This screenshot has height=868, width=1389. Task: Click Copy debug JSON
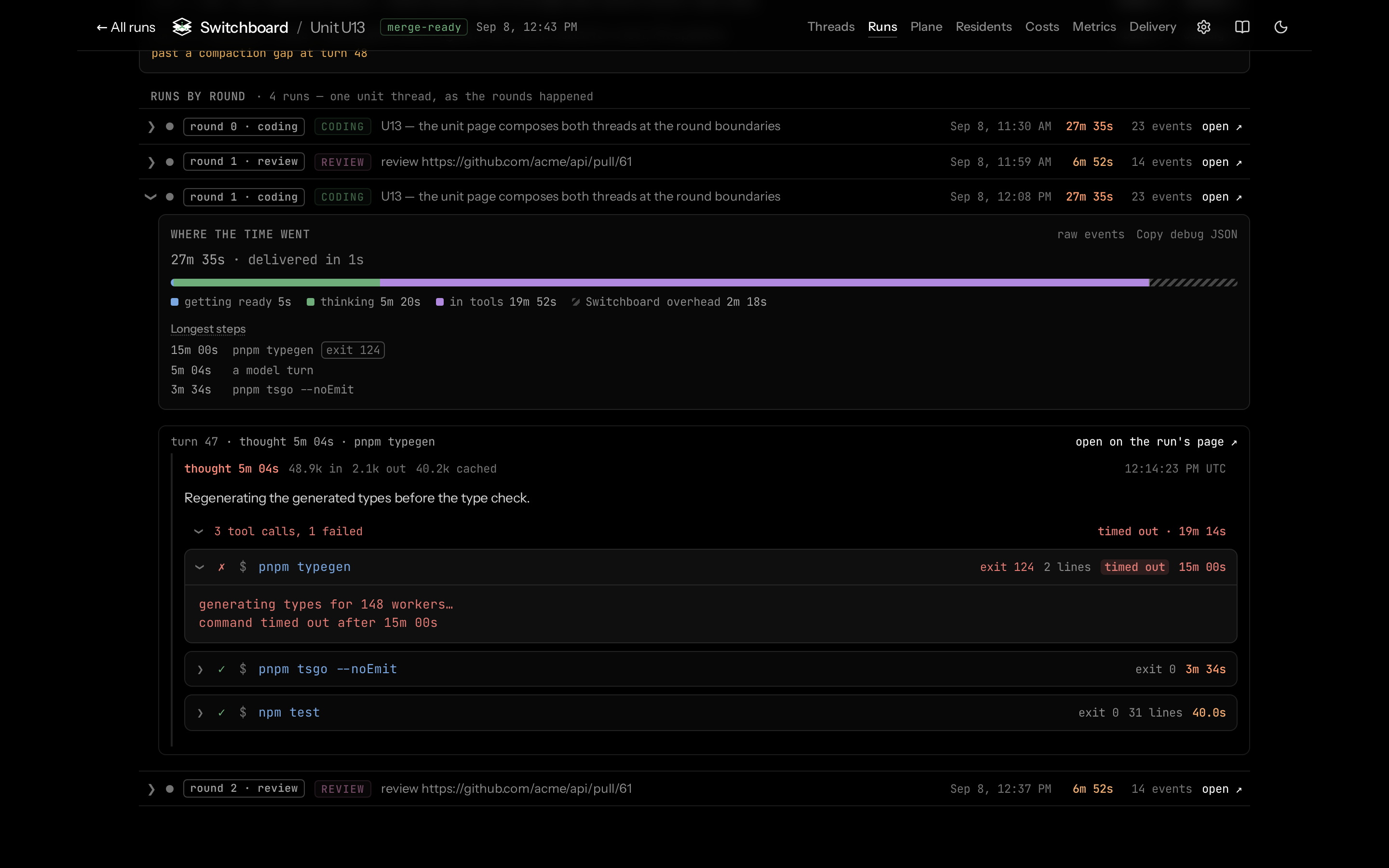click(x=1186, y=234)
